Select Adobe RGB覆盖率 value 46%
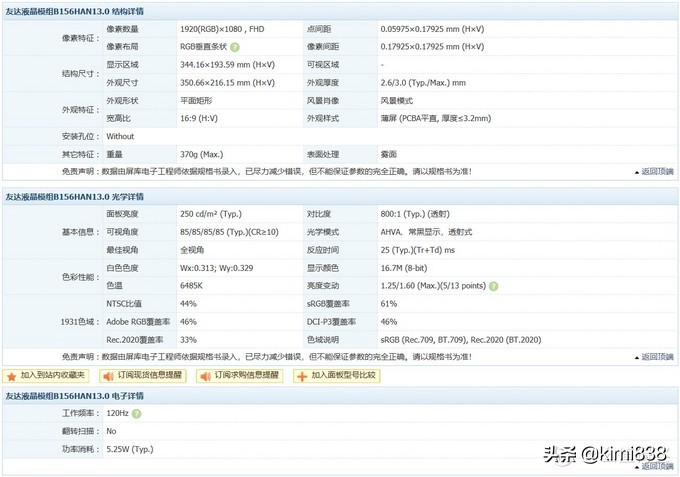Image resolution: width=680 pixels, height=477 pixels. [x=188, y=322]
